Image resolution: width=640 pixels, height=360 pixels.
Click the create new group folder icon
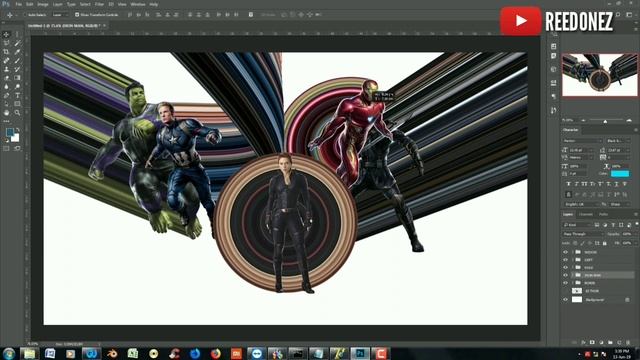pyautogui.click(x=610, y=342)
